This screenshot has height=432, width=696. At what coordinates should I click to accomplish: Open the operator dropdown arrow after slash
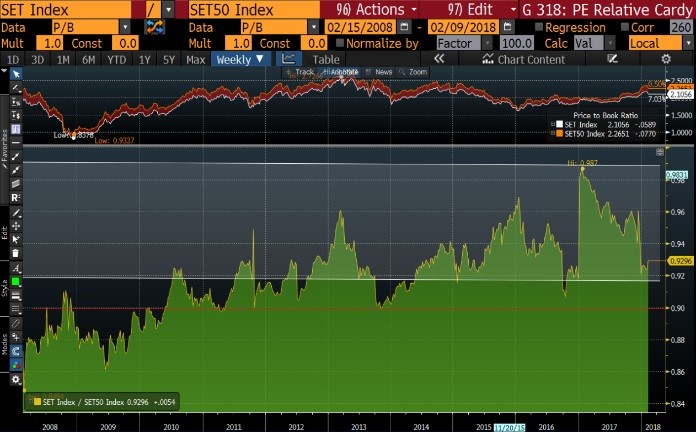pos(168,9)
